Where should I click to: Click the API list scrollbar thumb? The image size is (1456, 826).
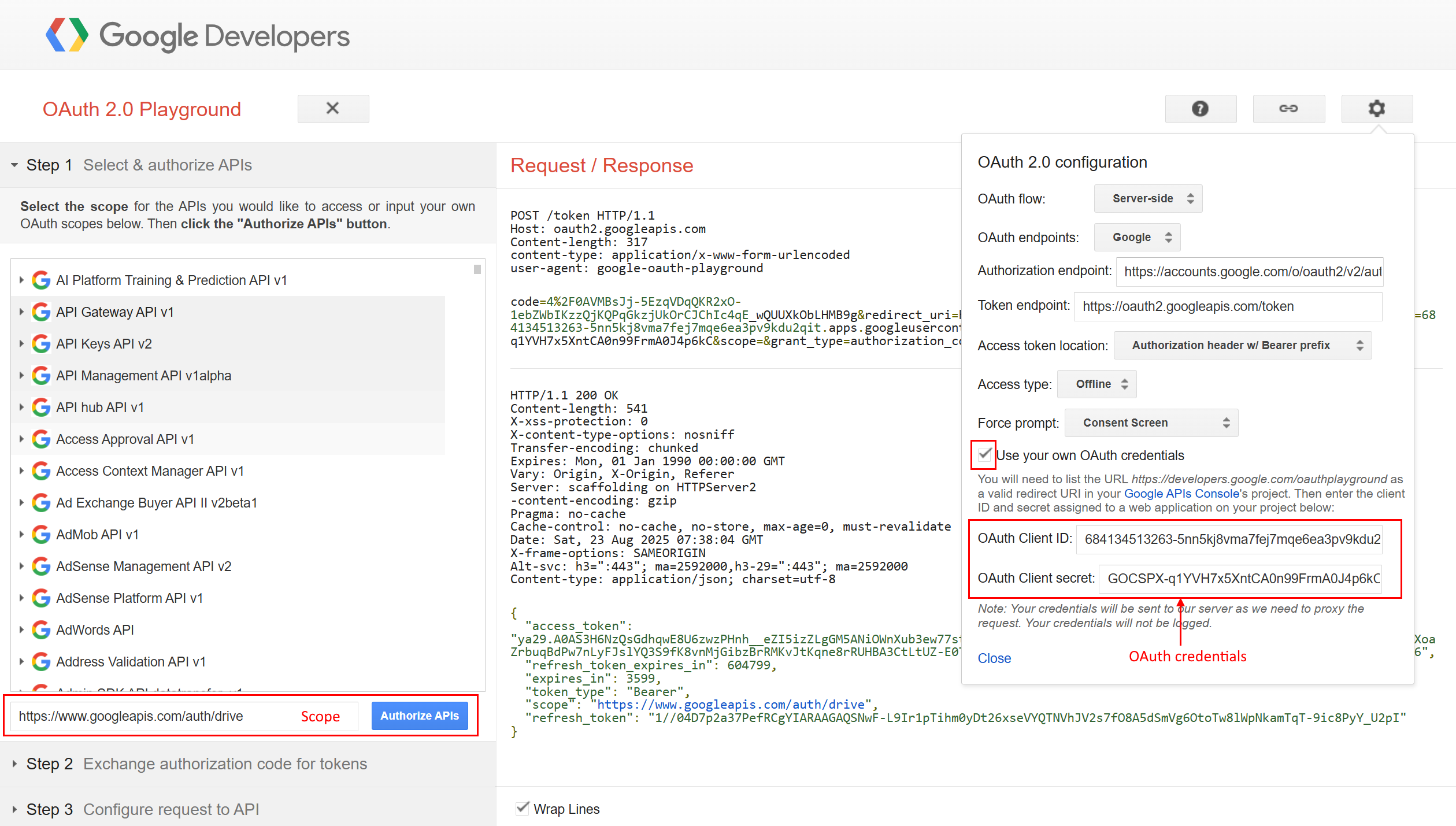click(x=477, y=269)
